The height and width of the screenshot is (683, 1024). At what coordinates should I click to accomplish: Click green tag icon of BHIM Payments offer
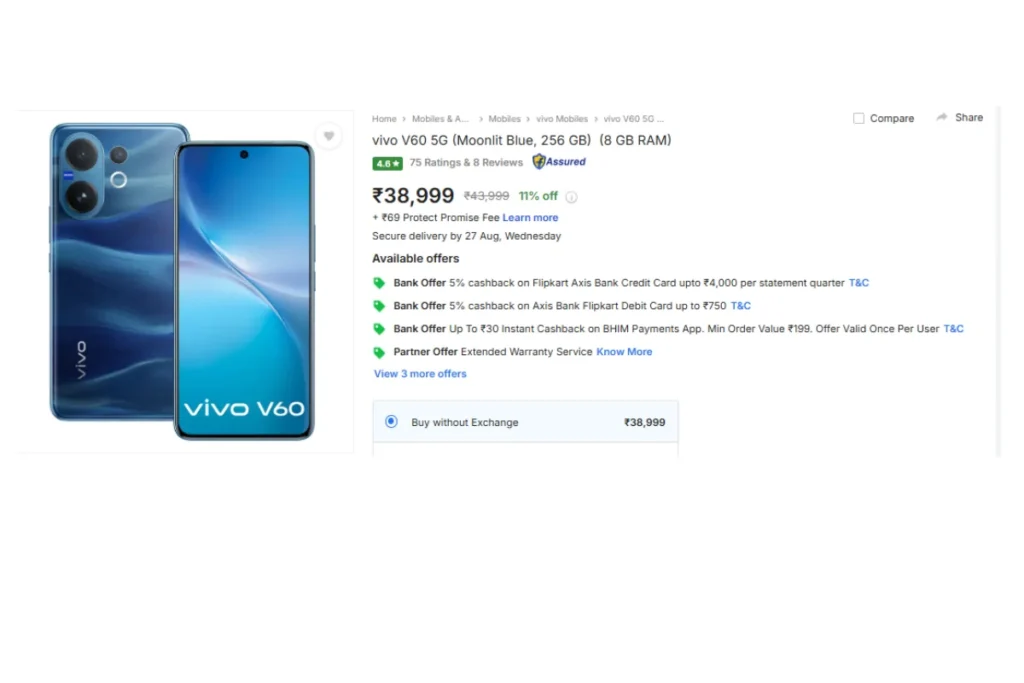click(379, 328)
